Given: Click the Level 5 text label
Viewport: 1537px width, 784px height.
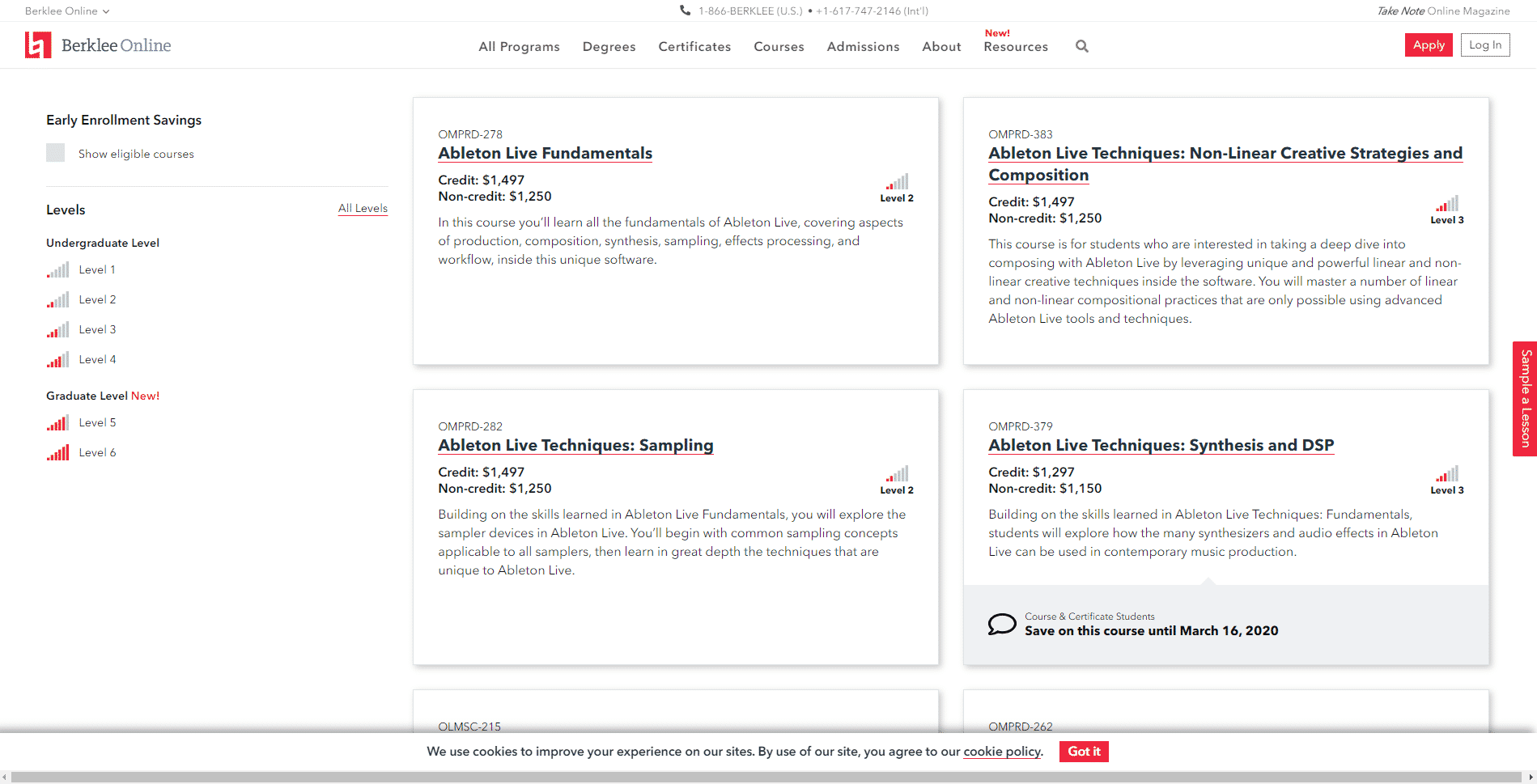Looking at the screenshot, I should click(x=97, y=423).
